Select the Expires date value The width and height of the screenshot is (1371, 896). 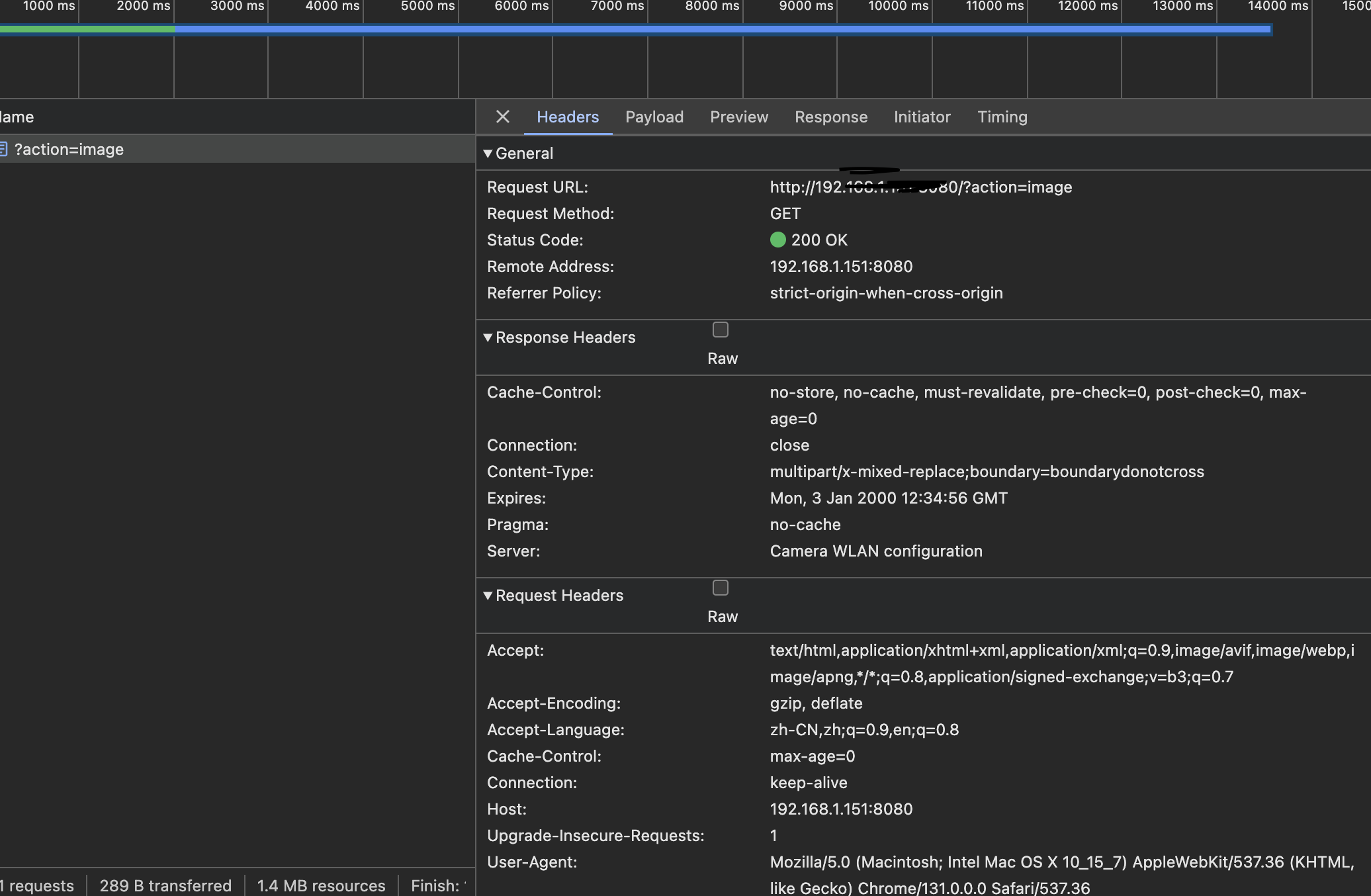tap(889, 498)
